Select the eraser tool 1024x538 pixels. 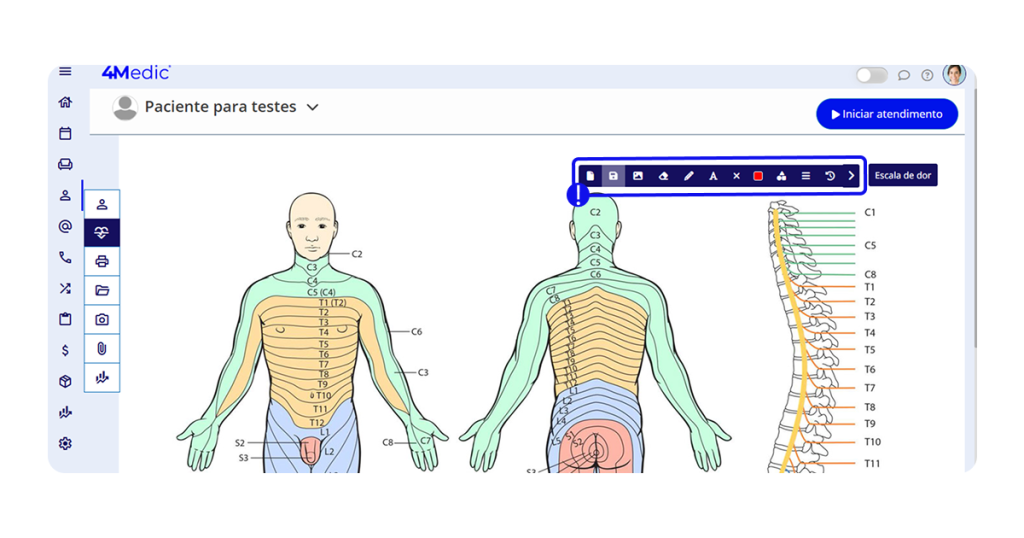tap(662, 176)
